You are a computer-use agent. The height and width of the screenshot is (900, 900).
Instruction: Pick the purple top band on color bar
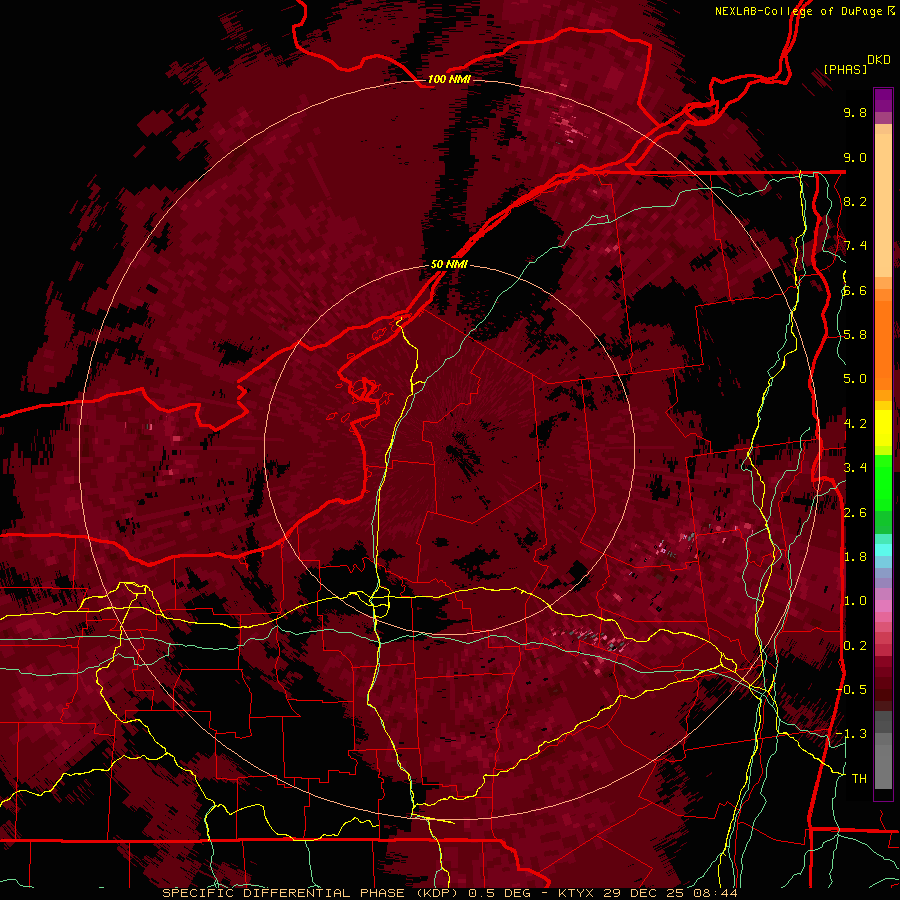(x=883, y=101)
